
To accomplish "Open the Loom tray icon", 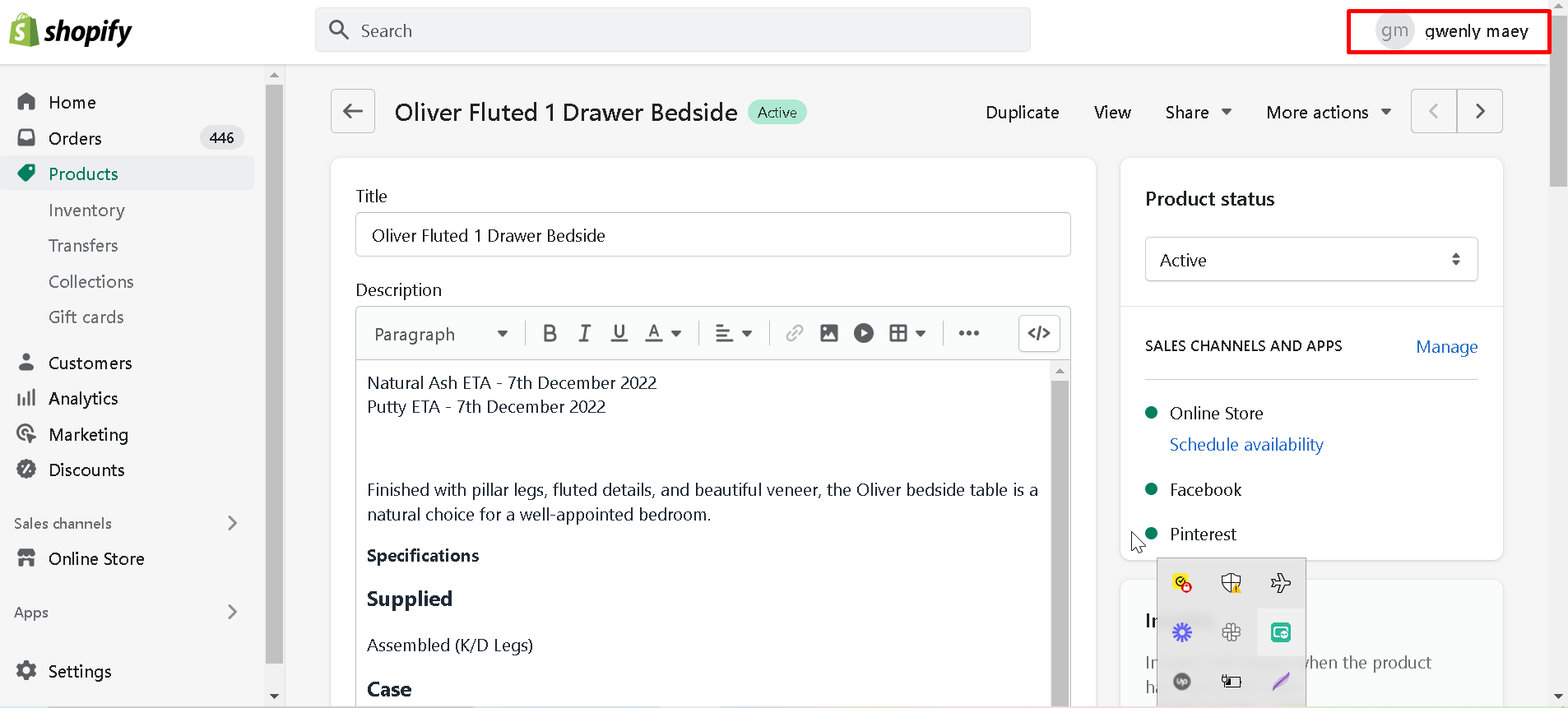I will pos(1182,632).
